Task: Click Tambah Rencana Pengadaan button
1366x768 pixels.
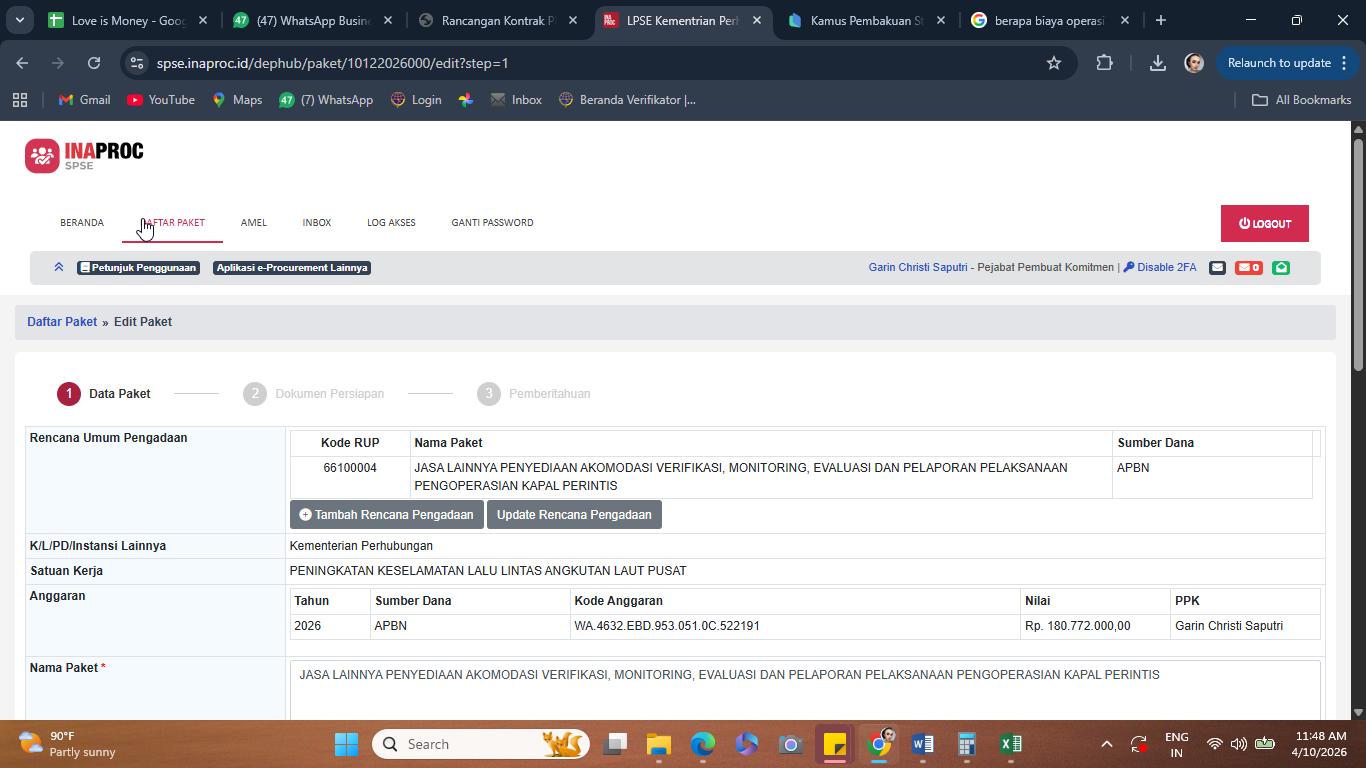Action: [386, 515]
